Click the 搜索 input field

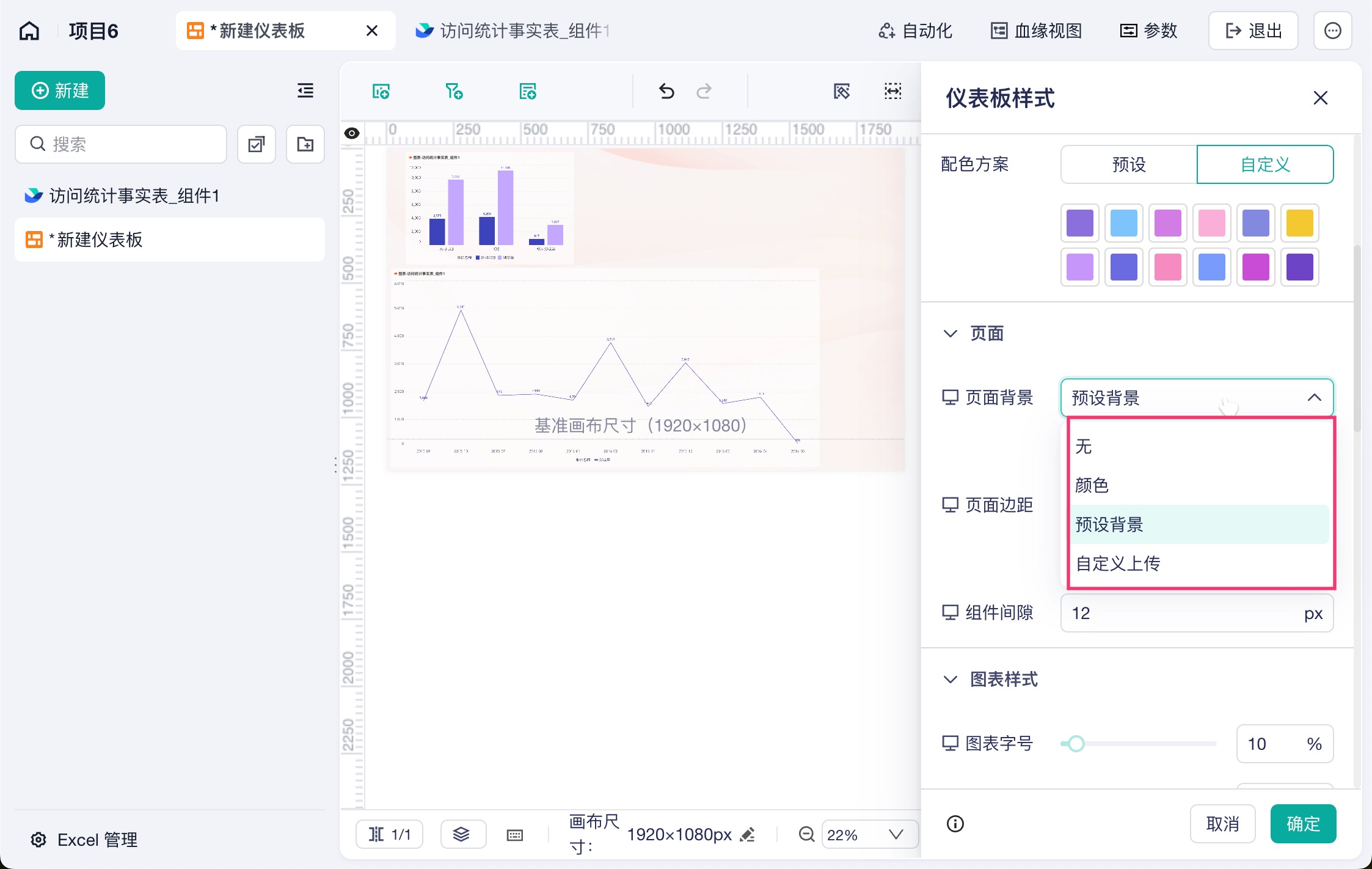tap(121, 144)
